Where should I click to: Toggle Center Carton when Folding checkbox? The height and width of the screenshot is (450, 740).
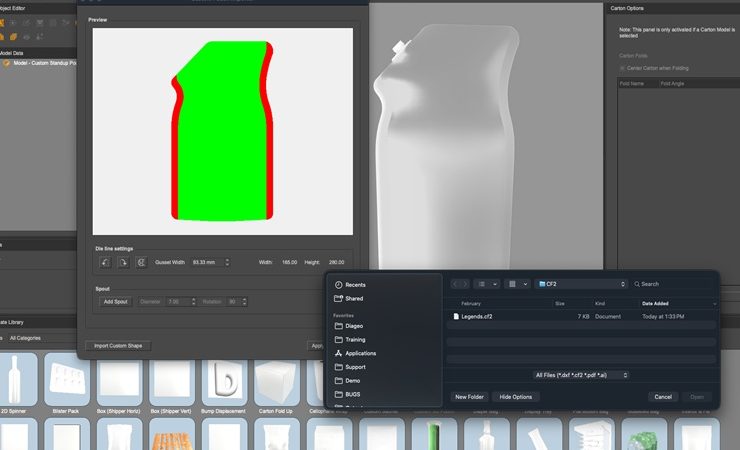coord(622,68)
